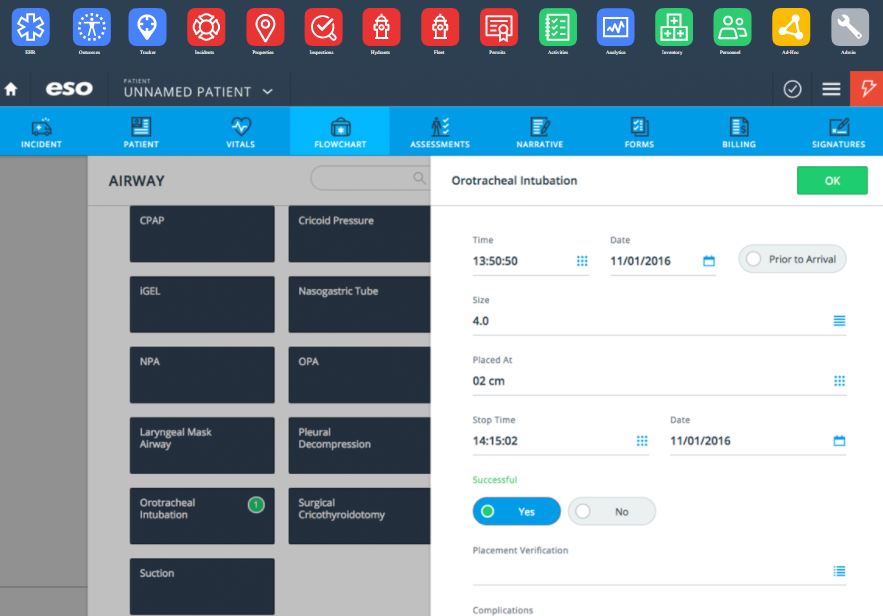Select the Surgical Cricothyroidotomy tile
This screenshot has width=883, height=616.
coord(359,516)
